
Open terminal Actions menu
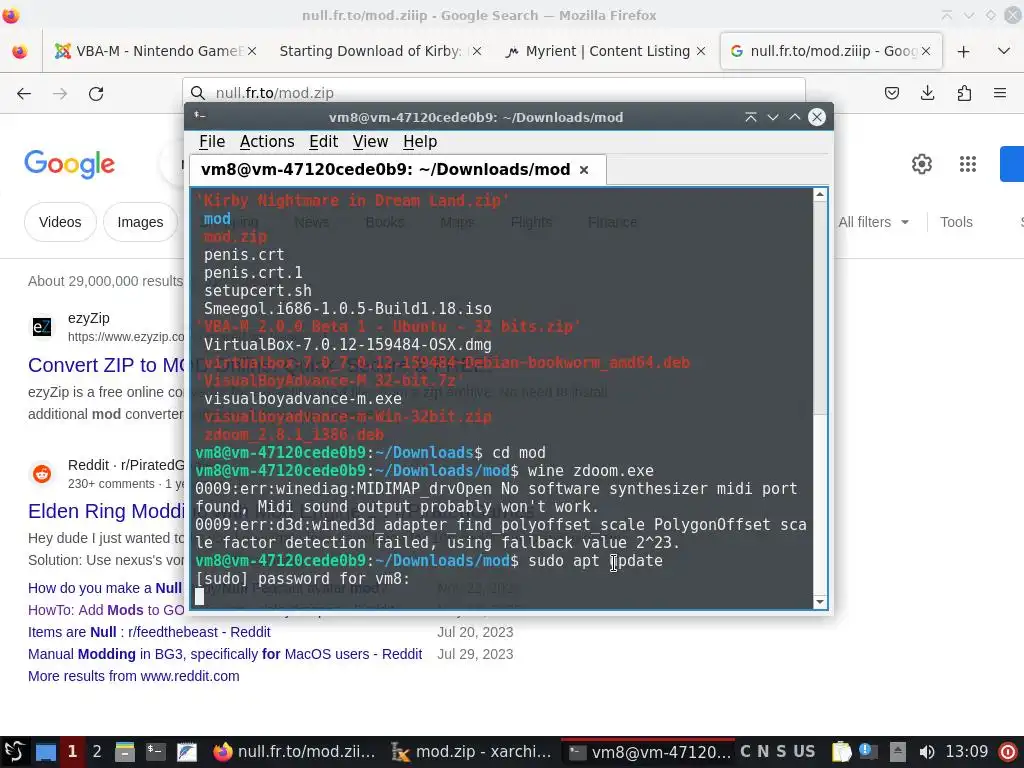coord(266,142)
